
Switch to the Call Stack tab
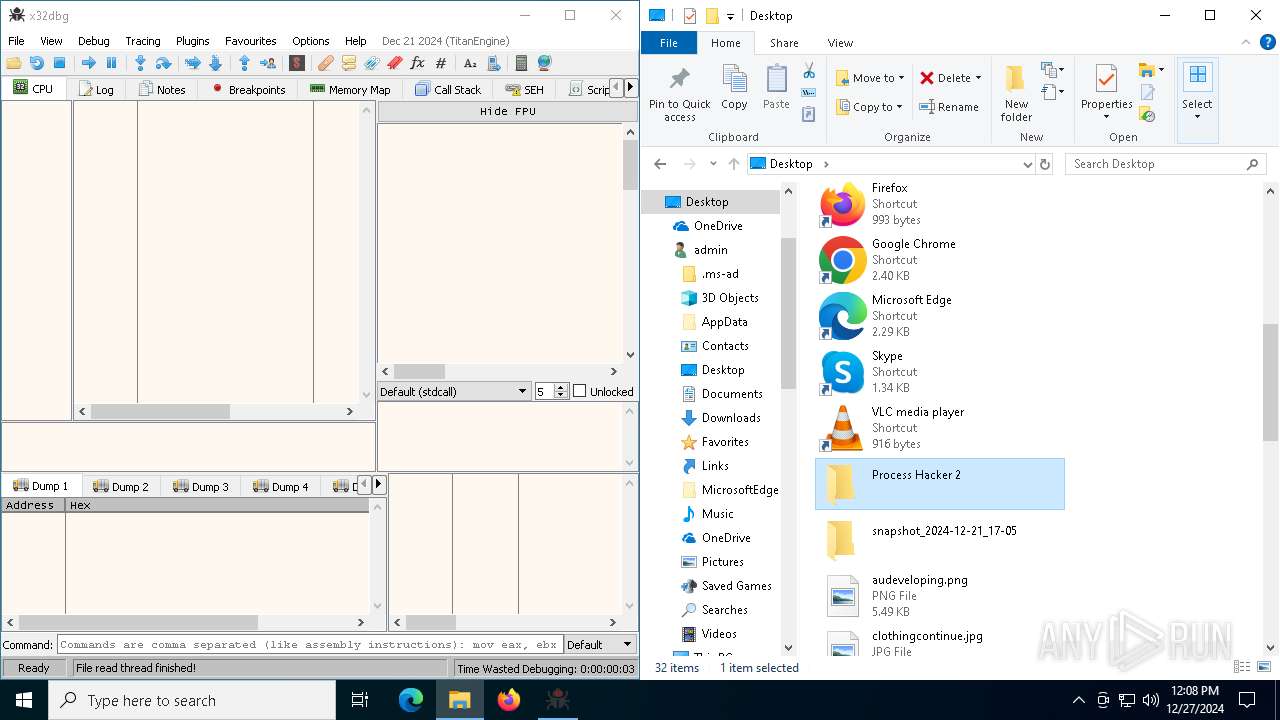tap(447, 89)
